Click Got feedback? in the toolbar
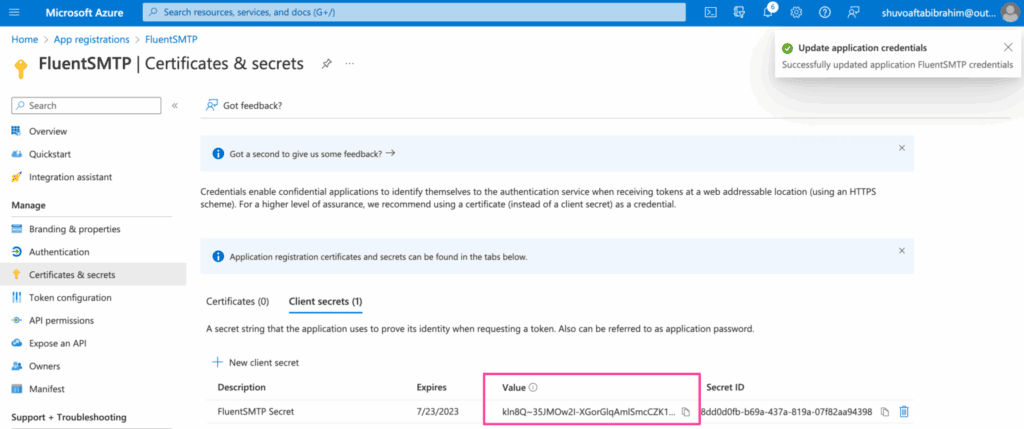 tap(244, 105)
